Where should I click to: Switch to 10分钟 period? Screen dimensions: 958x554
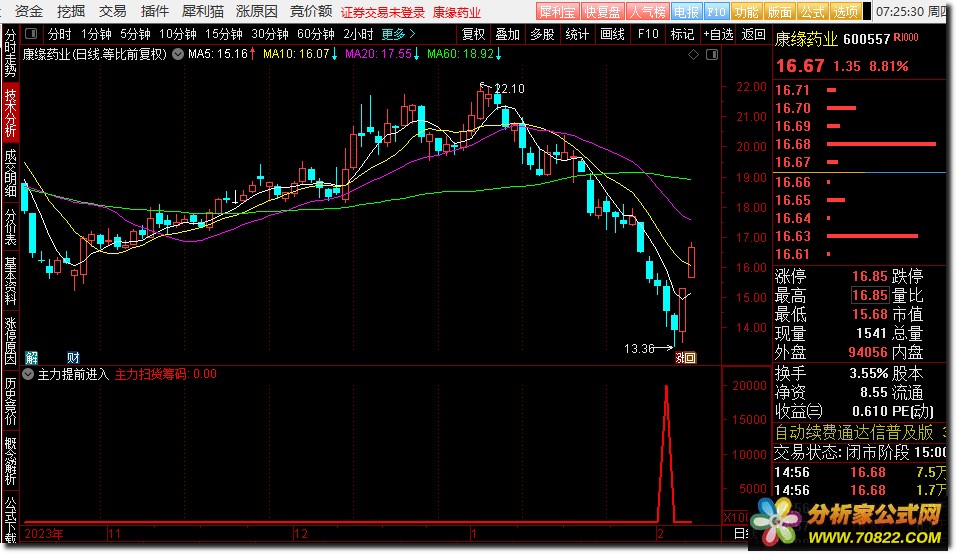tap(178, 34)
